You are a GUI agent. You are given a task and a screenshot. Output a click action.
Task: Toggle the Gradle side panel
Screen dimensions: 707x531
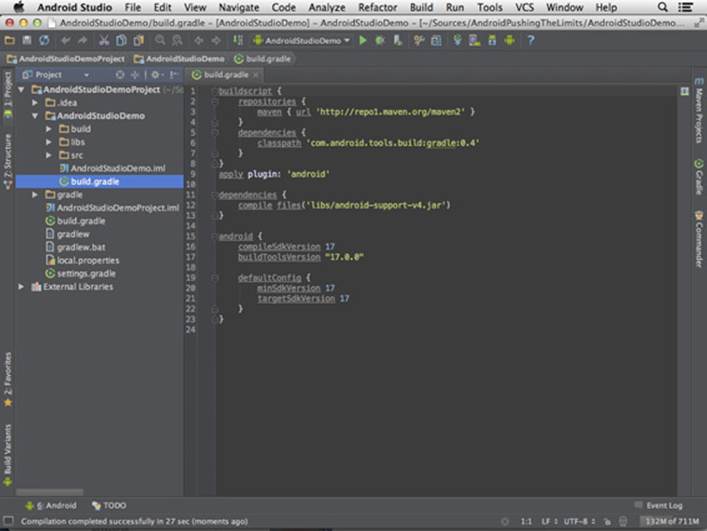[698, 177]
